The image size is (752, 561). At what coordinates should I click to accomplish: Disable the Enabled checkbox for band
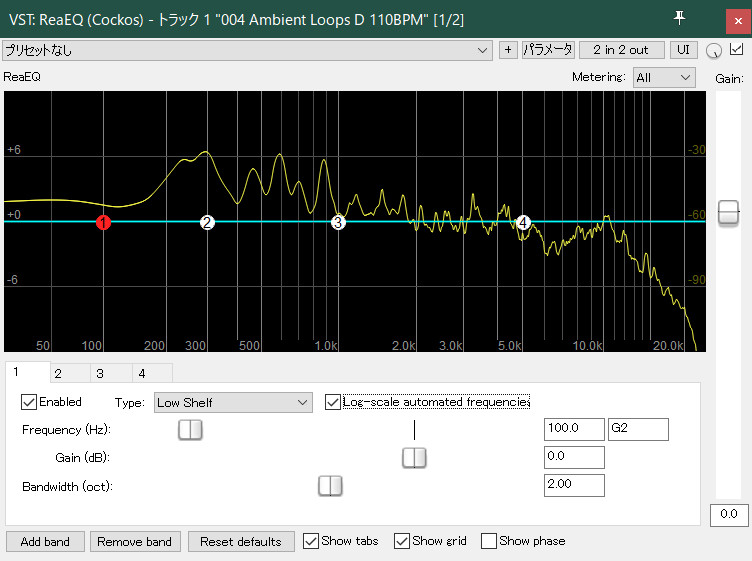pos(30,402)
